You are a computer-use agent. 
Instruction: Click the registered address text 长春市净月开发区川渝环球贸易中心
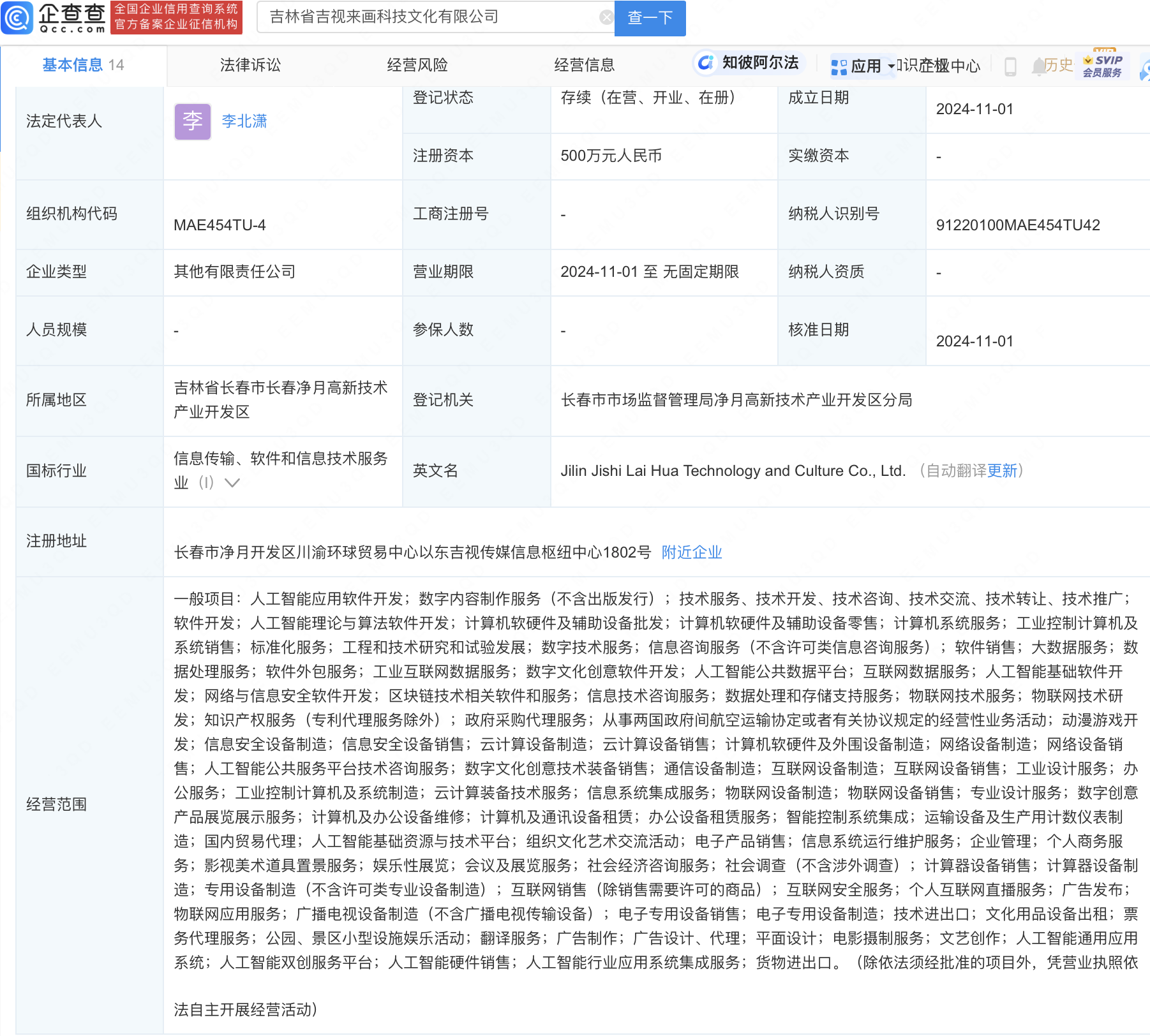coord(412,552)
